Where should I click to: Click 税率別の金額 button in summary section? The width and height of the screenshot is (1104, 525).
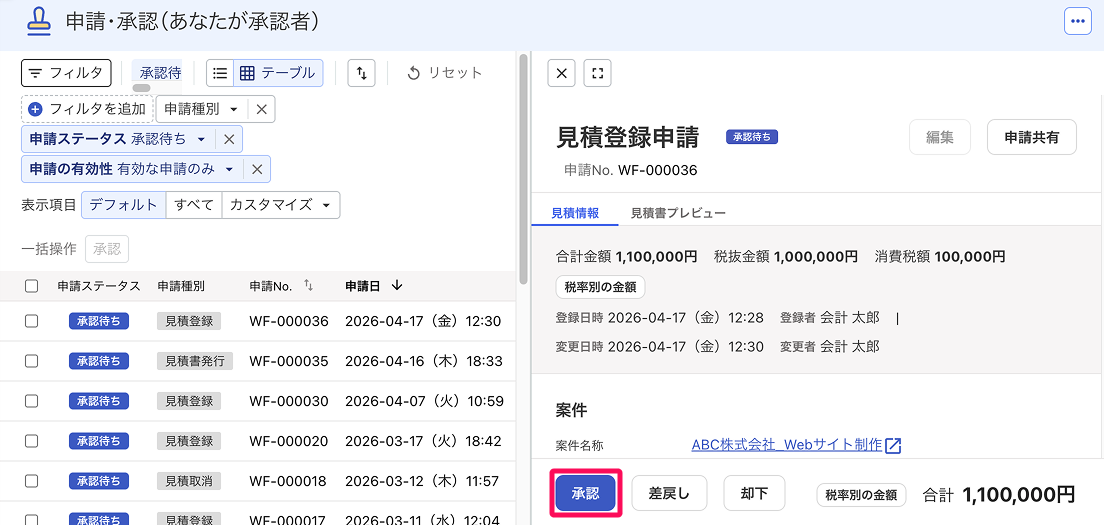click(x=600, y=287)
